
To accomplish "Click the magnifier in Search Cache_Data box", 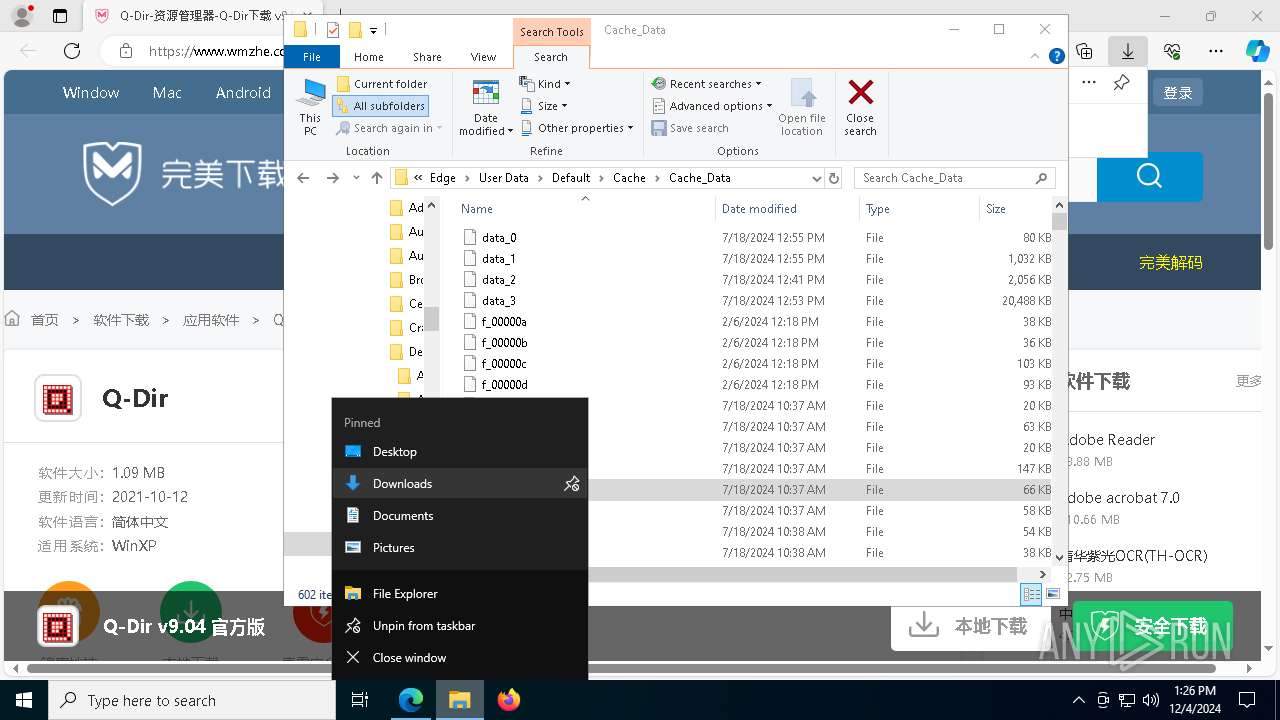I will coord(1041,178).
